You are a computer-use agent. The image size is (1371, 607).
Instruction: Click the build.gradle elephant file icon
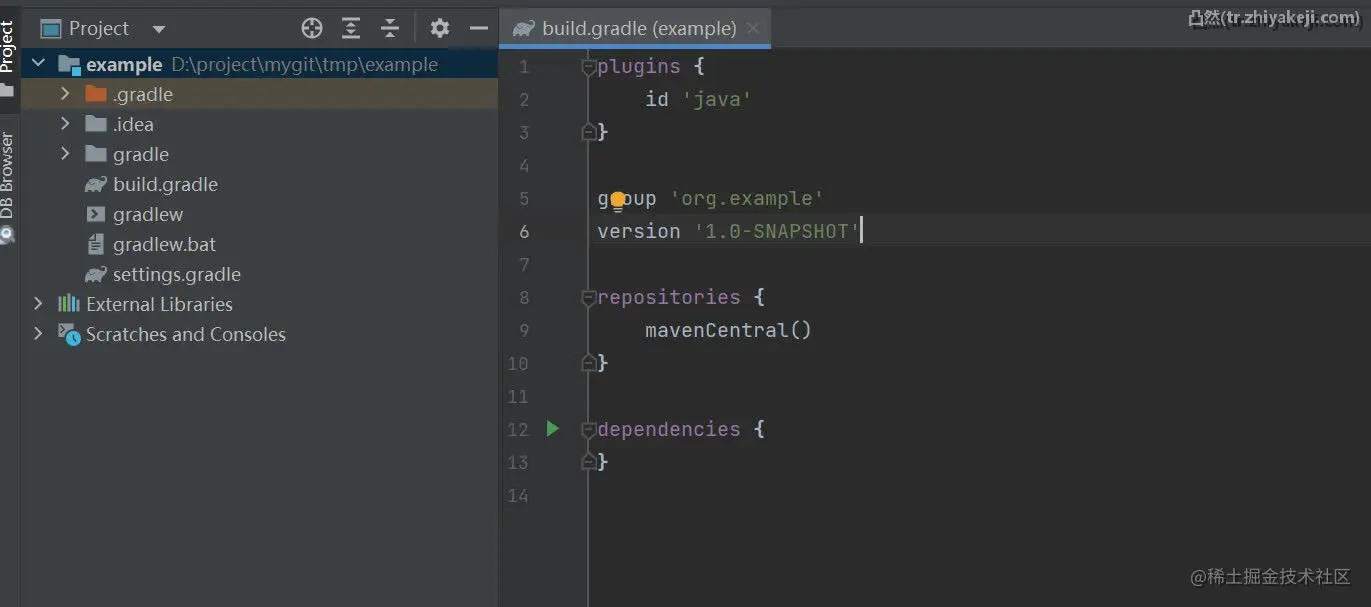click(96, 184)
